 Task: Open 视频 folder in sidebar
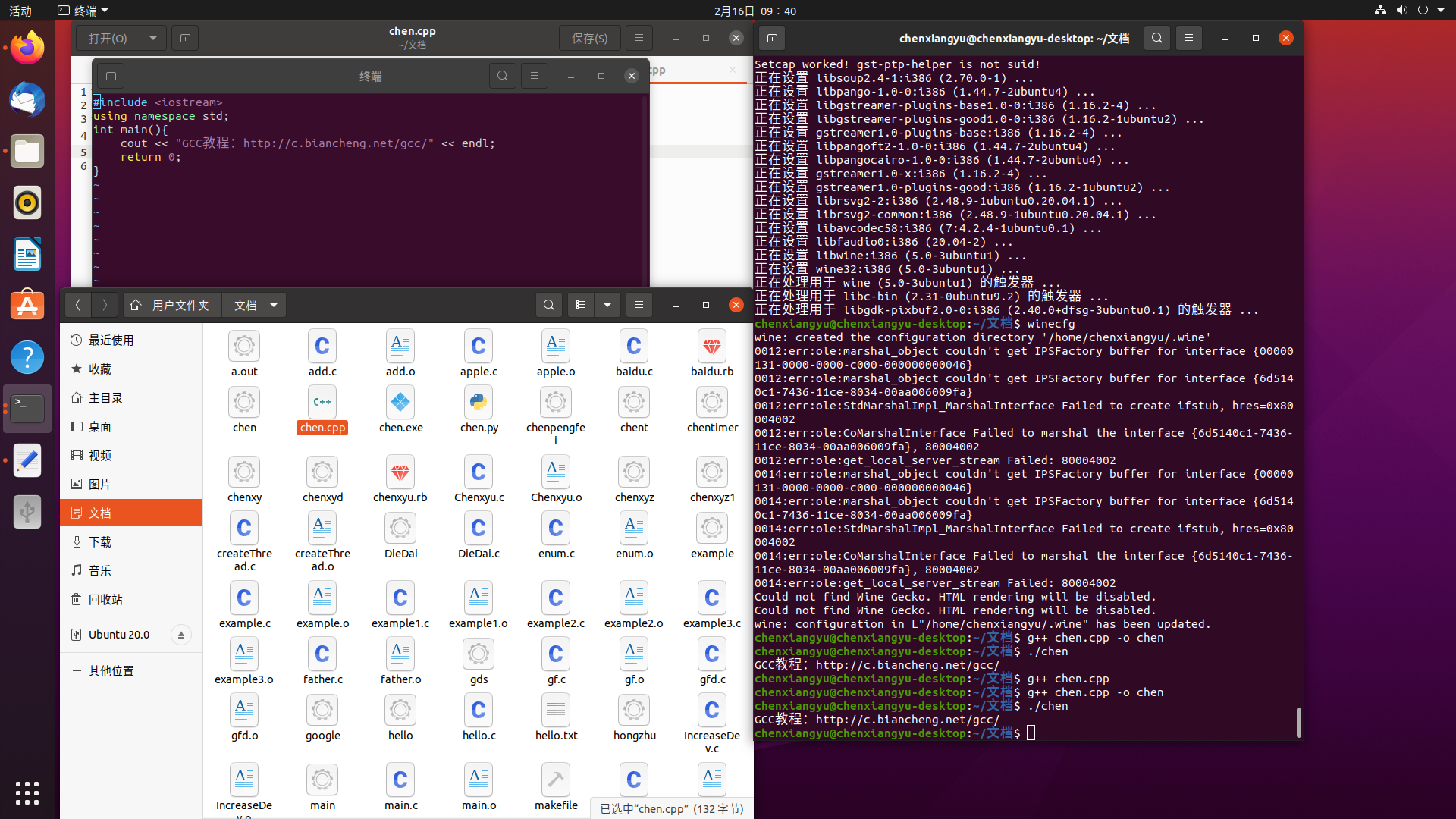tap(131, 455)
